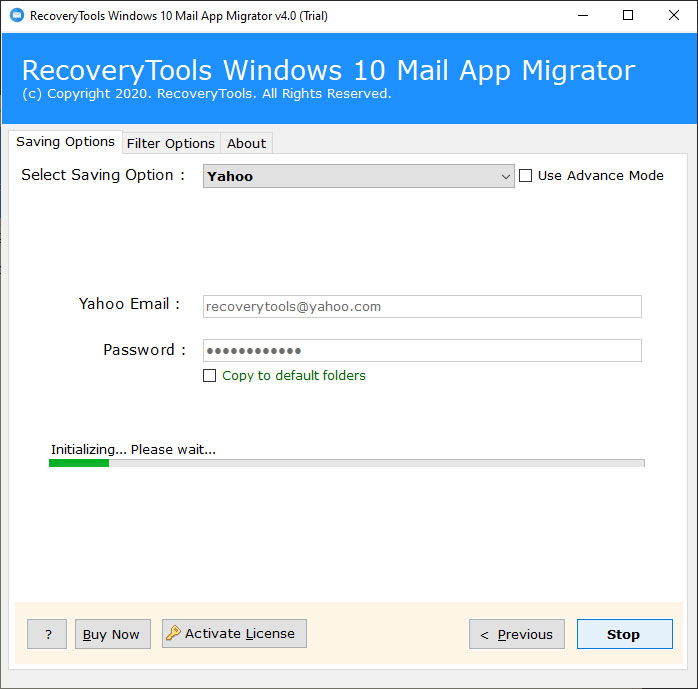Click the key icon on Activate License

point(173,632)
